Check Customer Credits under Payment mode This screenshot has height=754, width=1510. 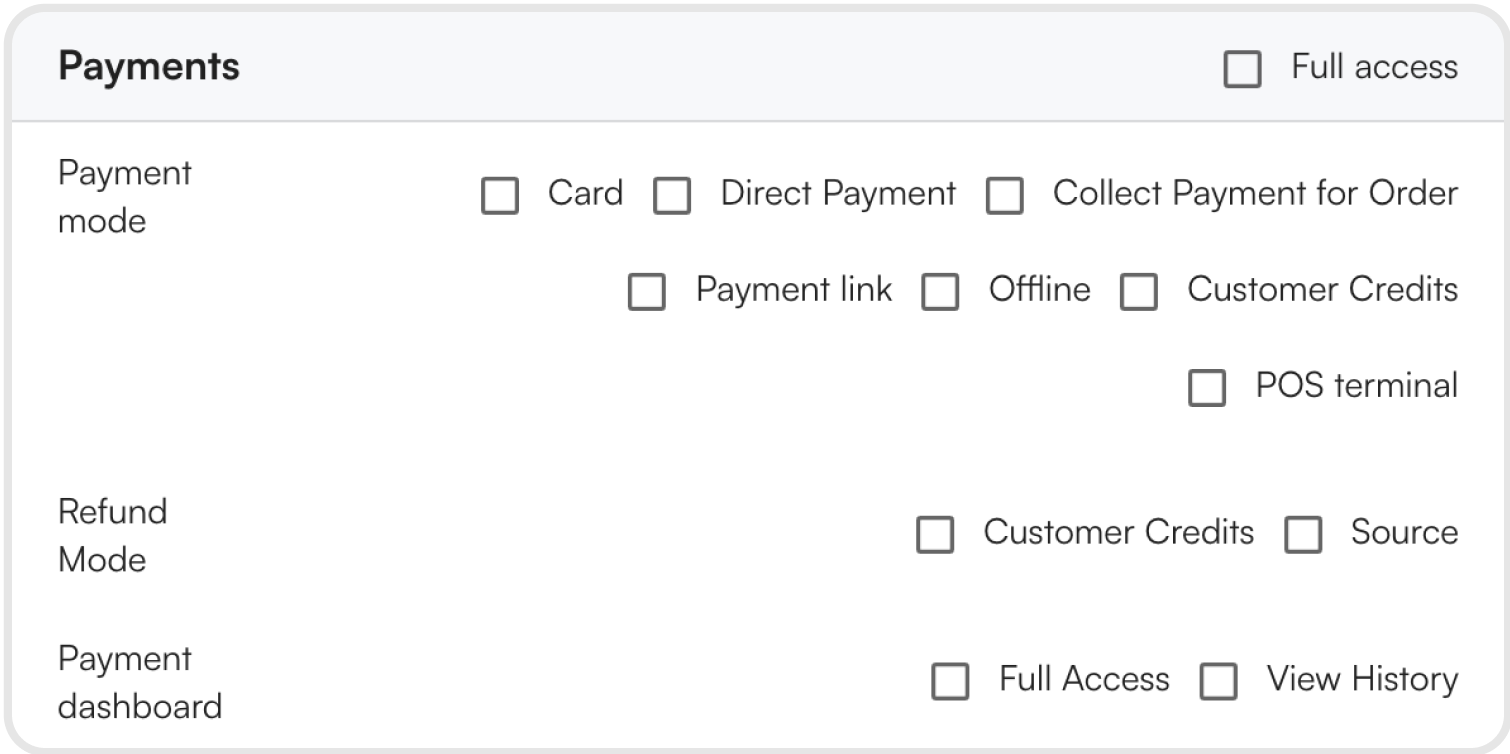[x=1139, y=292]
